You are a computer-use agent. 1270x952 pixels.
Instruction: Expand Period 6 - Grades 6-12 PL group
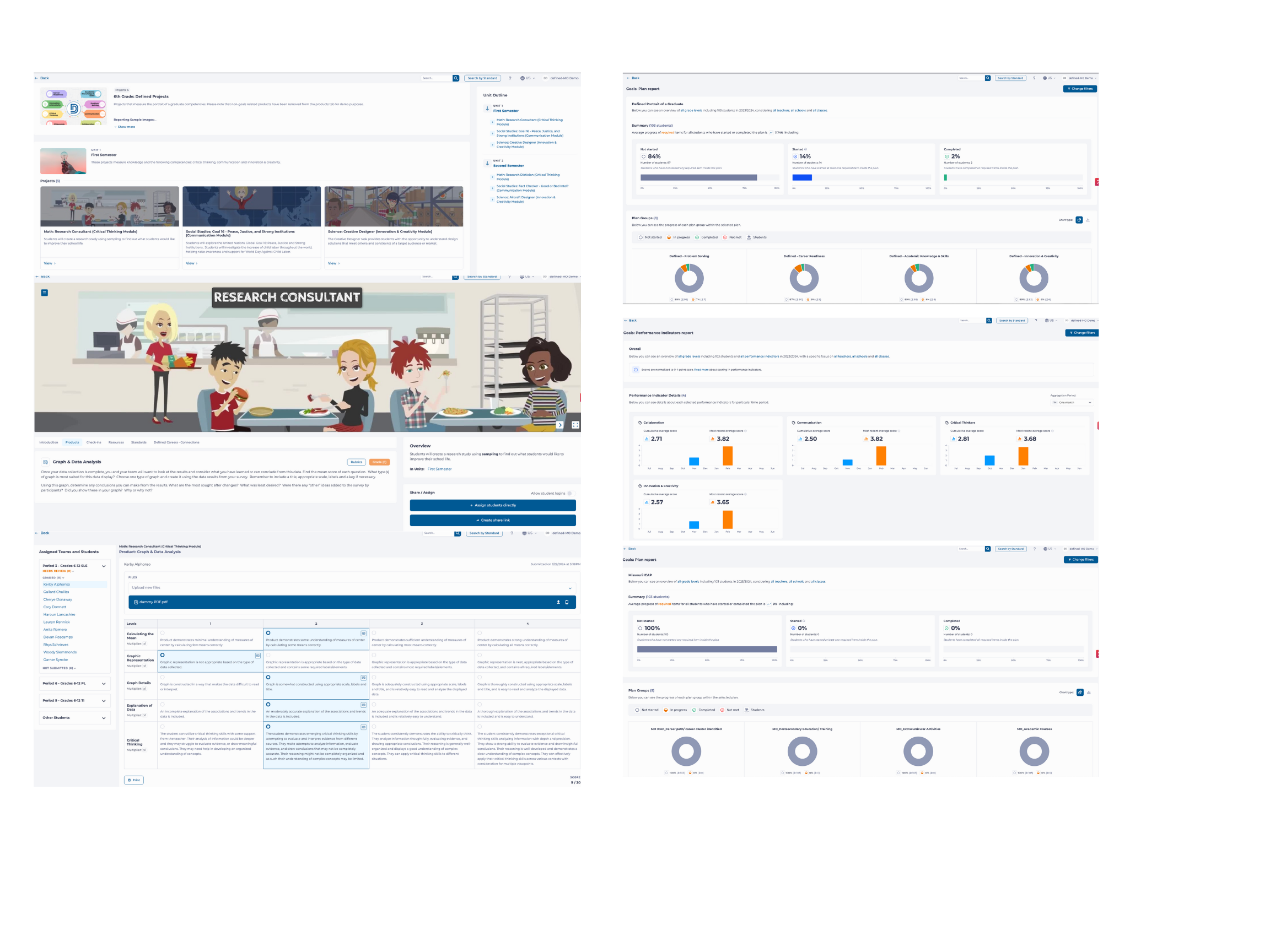tap(103, 684)
